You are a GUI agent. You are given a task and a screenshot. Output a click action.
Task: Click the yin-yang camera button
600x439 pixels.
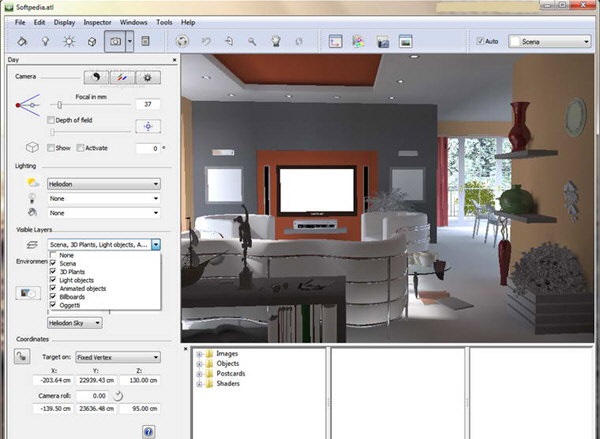[96, 77]
